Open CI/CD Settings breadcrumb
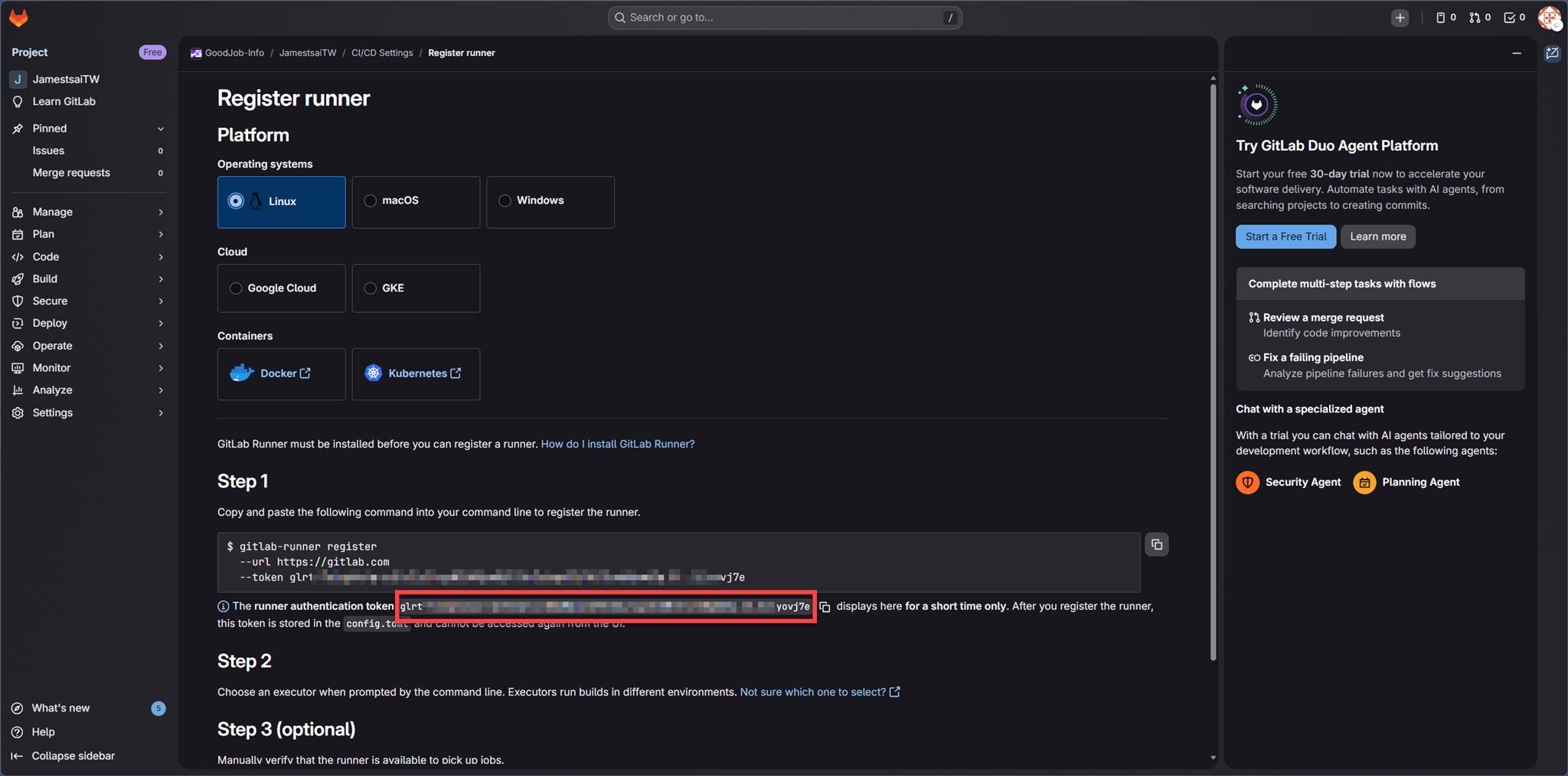 [381, 53]
